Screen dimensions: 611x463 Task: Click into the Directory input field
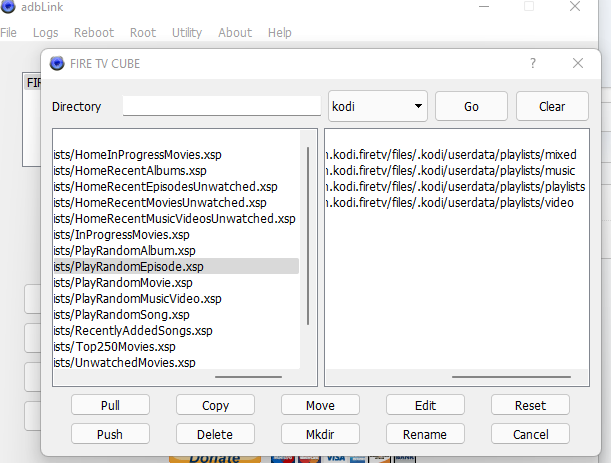222,106
